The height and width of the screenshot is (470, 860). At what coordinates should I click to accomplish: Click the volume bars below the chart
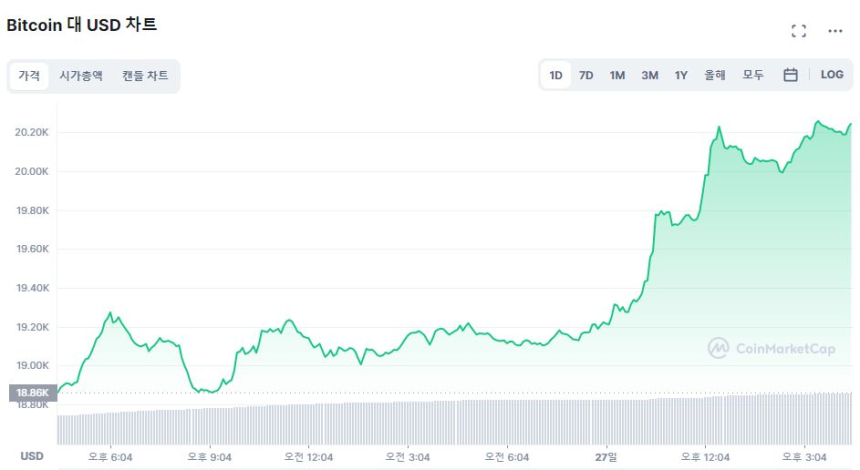[450, 422]
